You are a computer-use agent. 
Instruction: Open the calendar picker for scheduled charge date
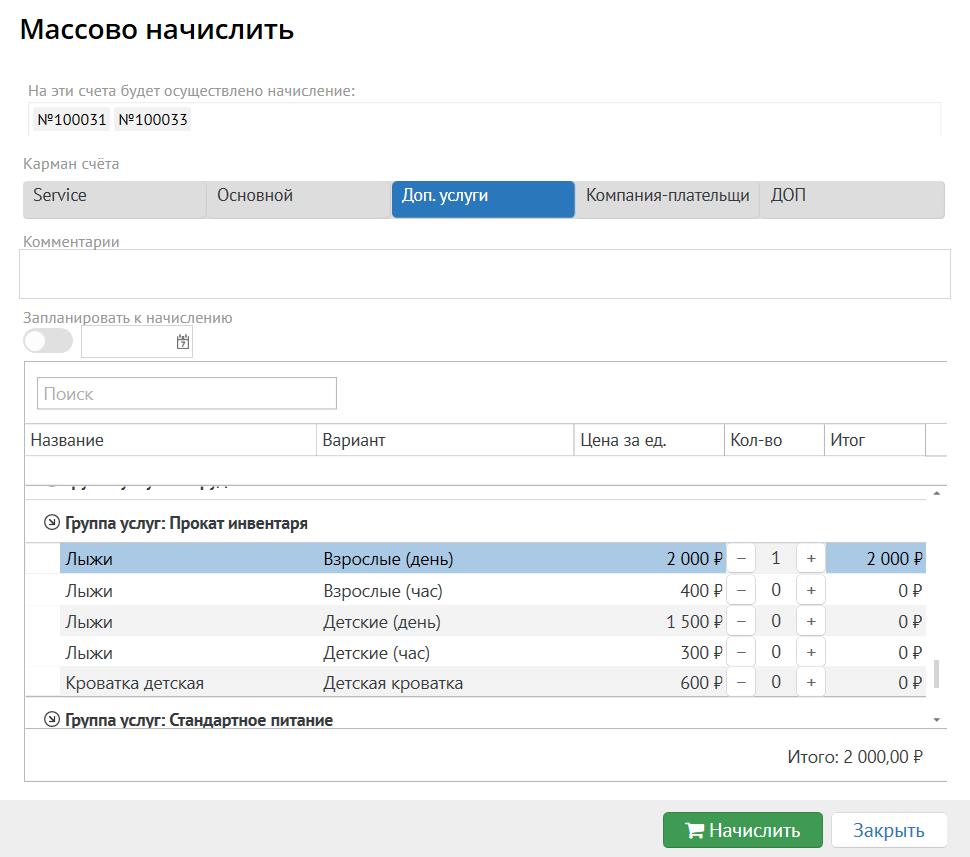tap(182, 342)
